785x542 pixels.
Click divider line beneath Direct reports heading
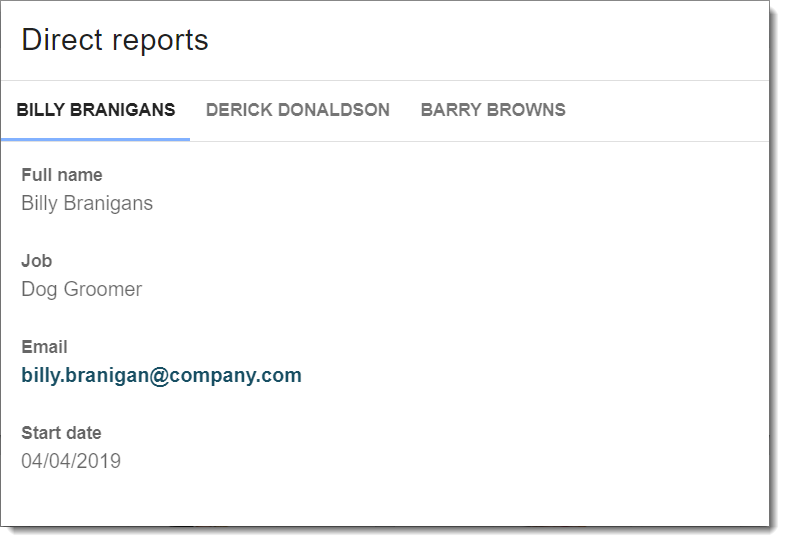[x=385, y=80]
